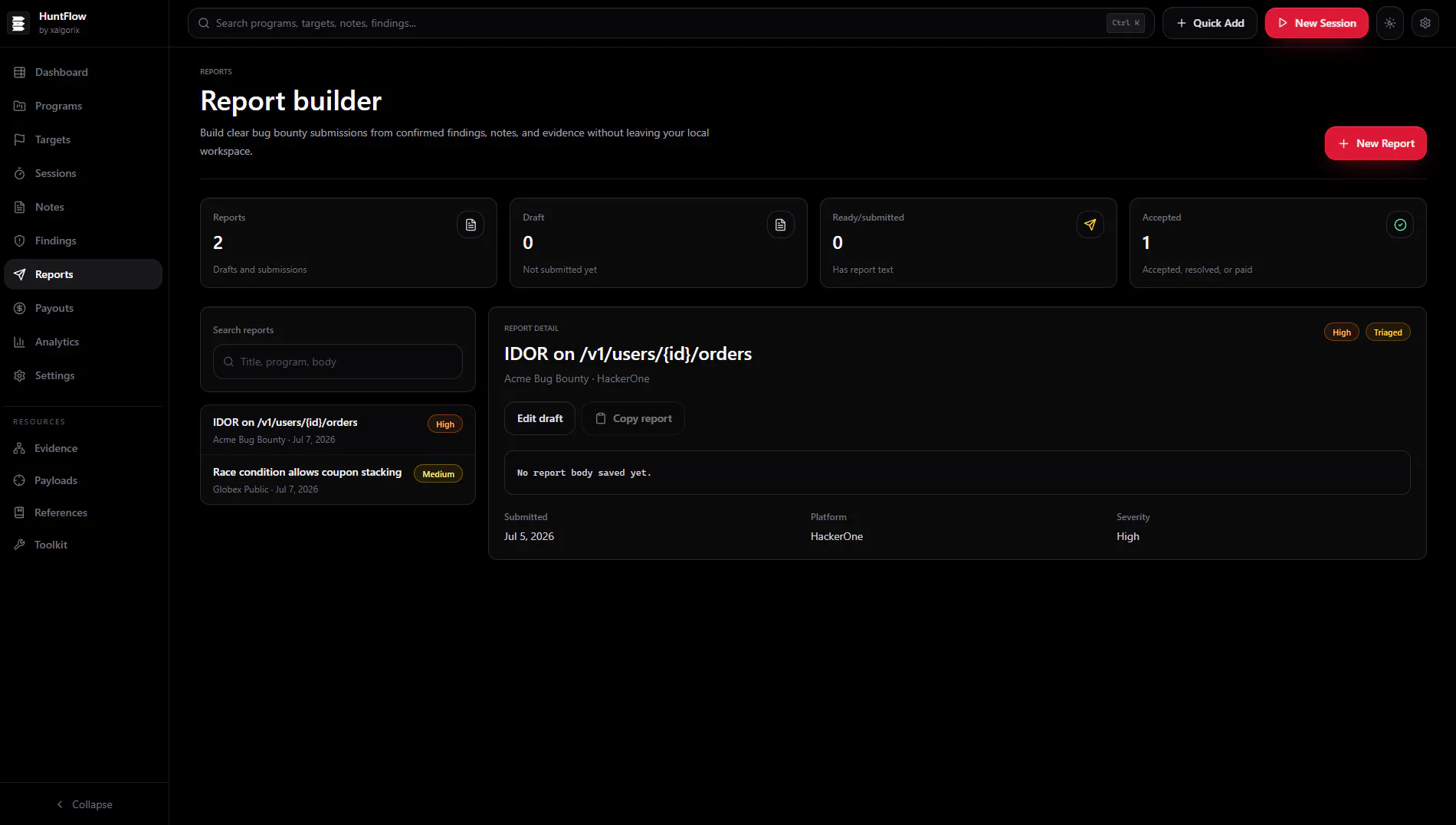Screen dimensions: 1456x825
Task: Click the References book icon
Action: coord(19,512)
